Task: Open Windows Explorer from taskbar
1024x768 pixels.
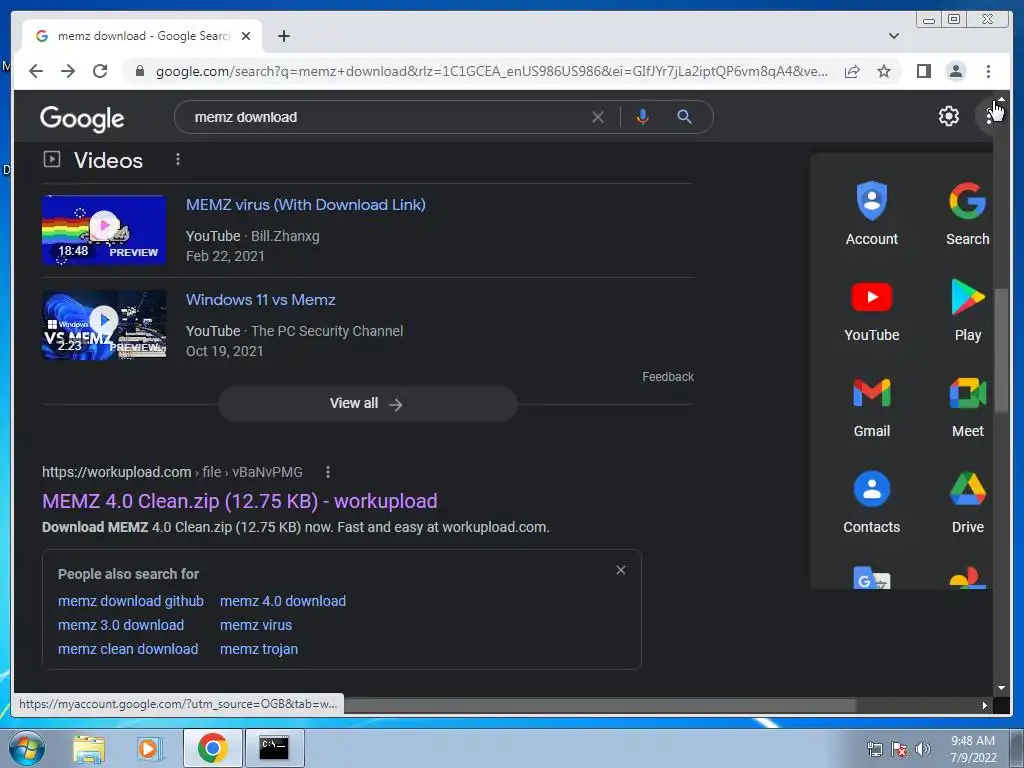Action: [x=89, y=748]
